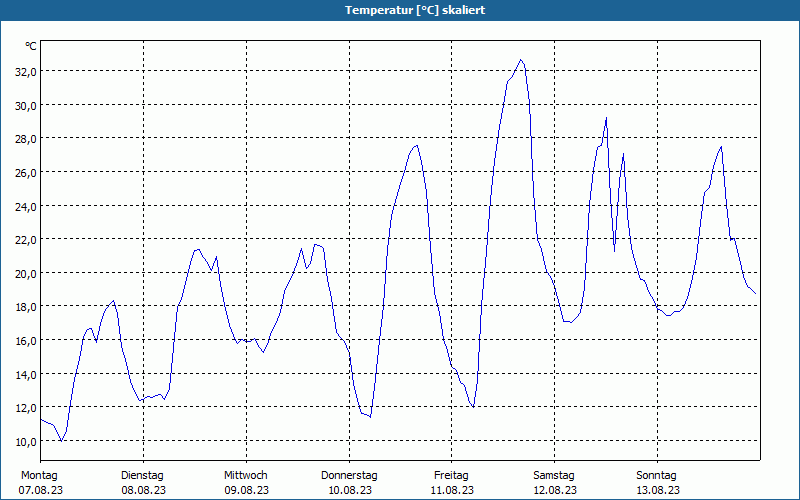Click the 11.08.23 date label
This screenshot has width=800, height=500.
[452, 490]
